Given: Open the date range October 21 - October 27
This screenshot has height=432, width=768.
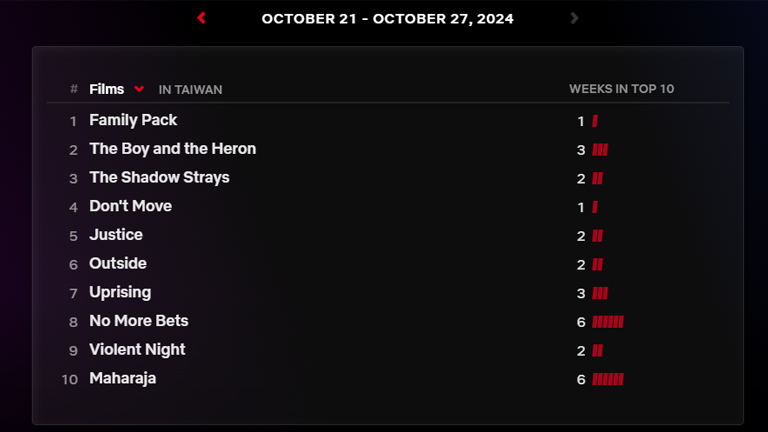Looking at the screenshot, I should (x=387, y=18).
